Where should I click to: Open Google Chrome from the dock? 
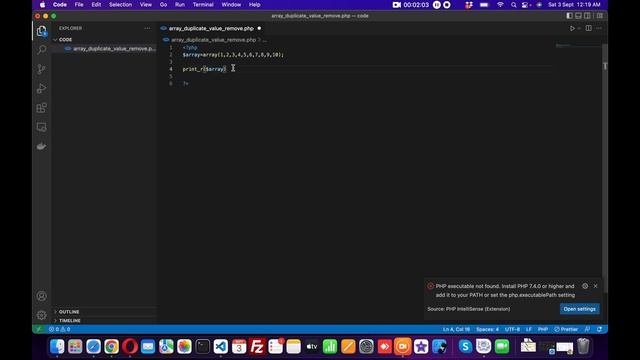point(111,347)
